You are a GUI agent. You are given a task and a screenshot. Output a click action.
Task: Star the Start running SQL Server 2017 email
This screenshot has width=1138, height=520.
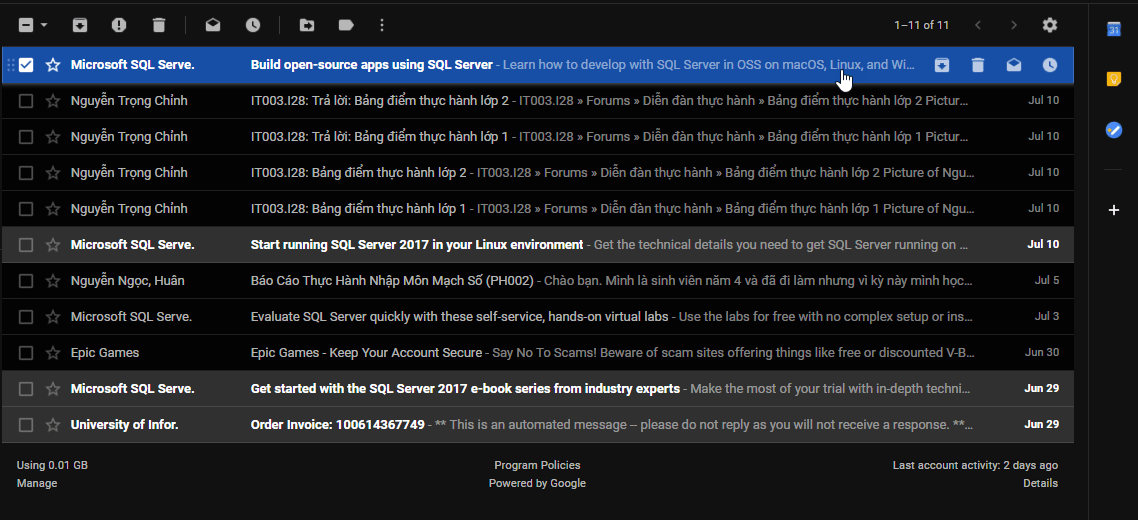(x=52, y=245)
